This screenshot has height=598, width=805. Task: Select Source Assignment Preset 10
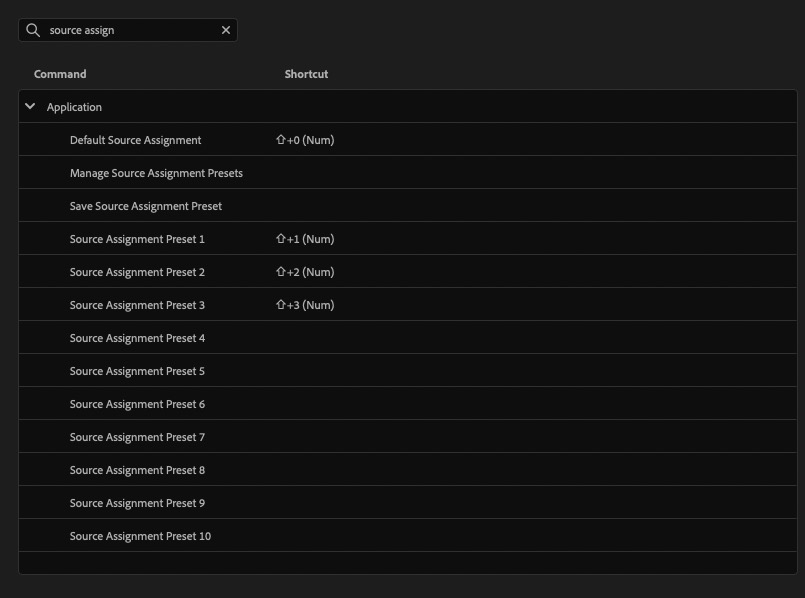coord(140,536)
